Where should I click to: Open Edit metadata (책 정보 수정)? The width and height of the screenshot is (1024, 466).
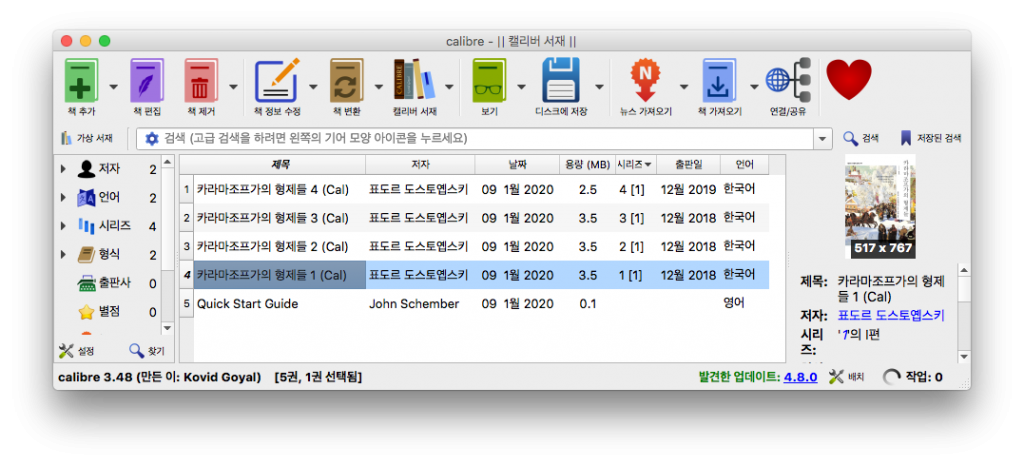tap(277, 81)
